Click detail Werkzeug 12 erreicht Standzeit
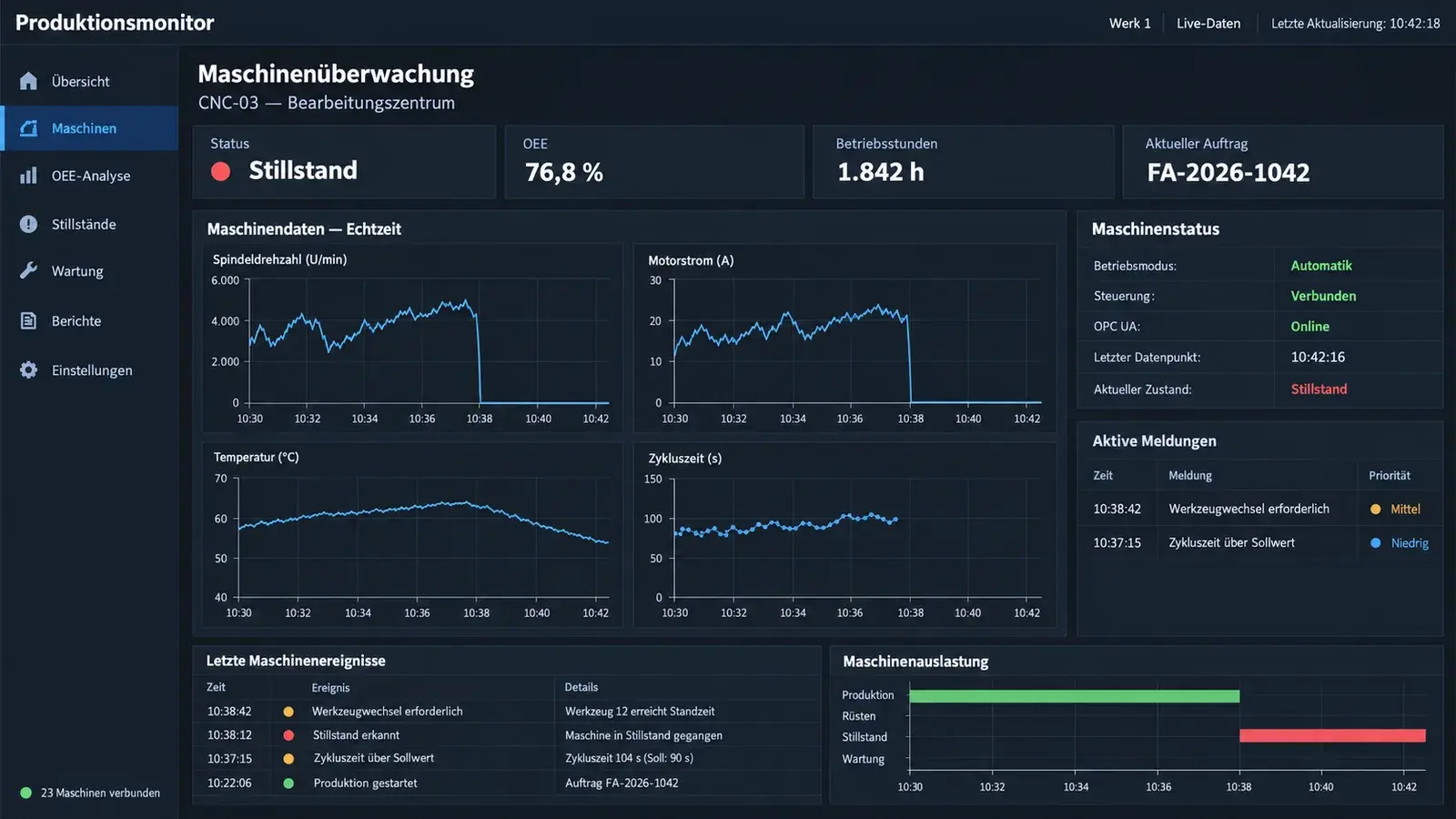This screenshot has height=819, width=1456. (640, 712)
